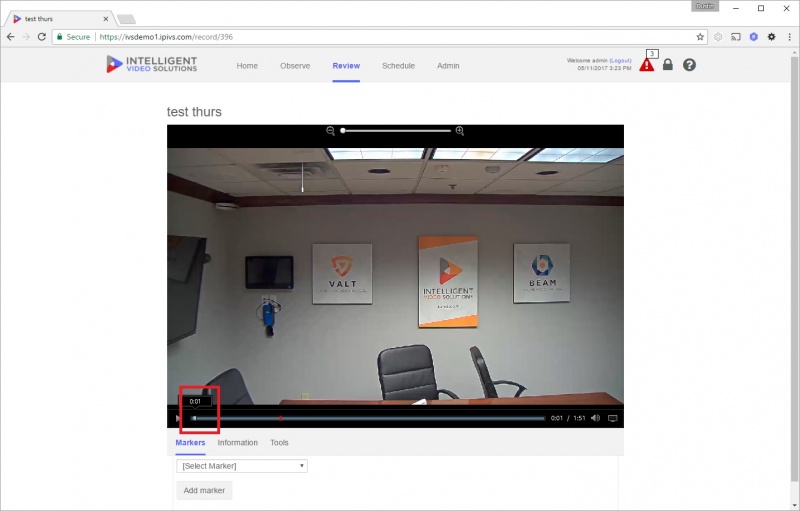Click the zoom in magnifier above video
Image resolution: width=800 pixels, height=511 pixels.
pos(460,131)
